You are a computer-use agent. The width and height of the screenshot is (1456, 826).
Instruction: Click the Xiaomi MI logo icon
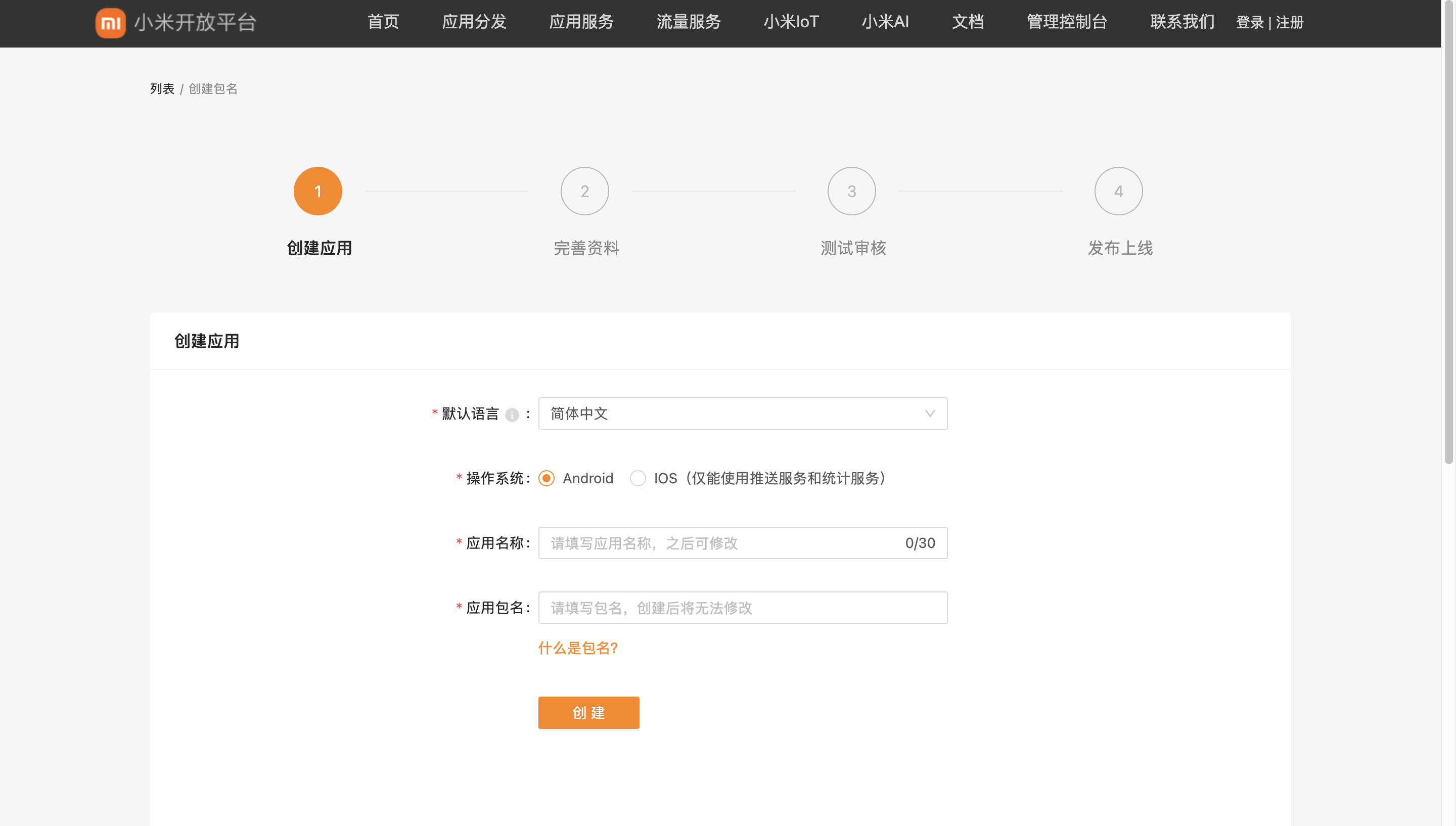pos(111,23)
